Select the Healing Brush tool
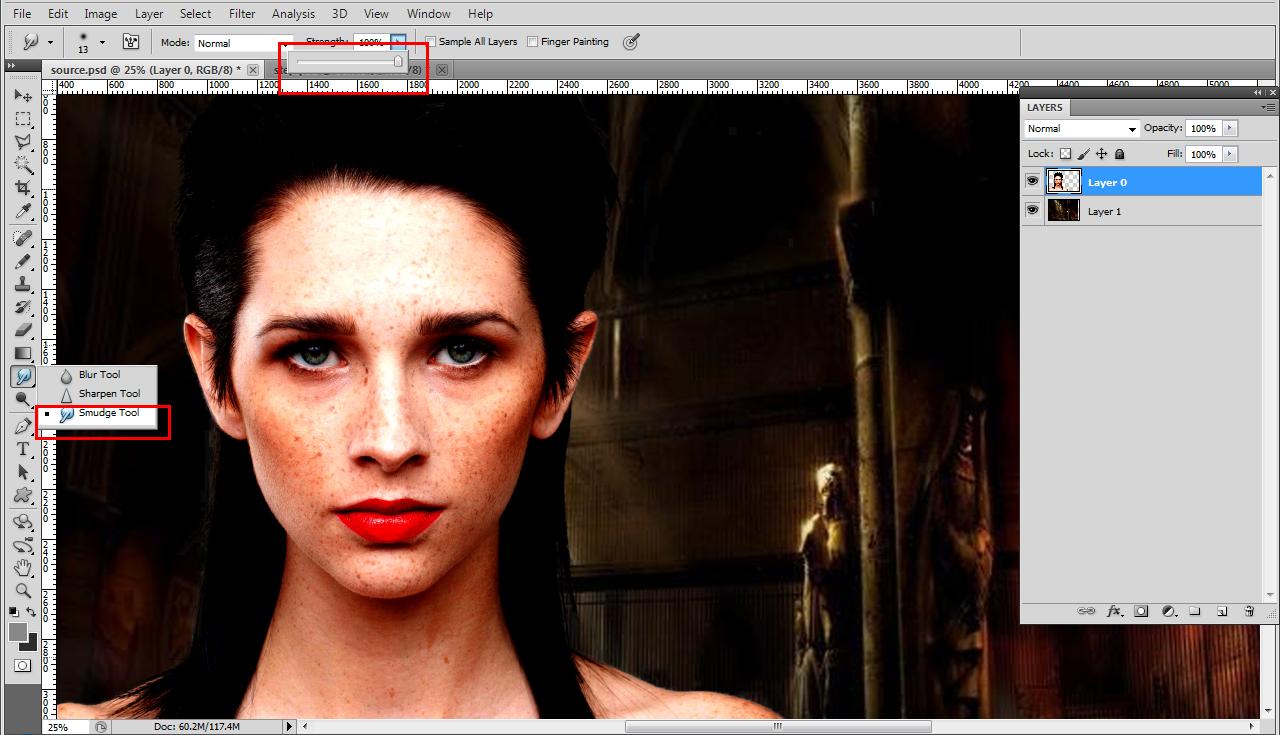1280x735 pixels. click(23, 238)
